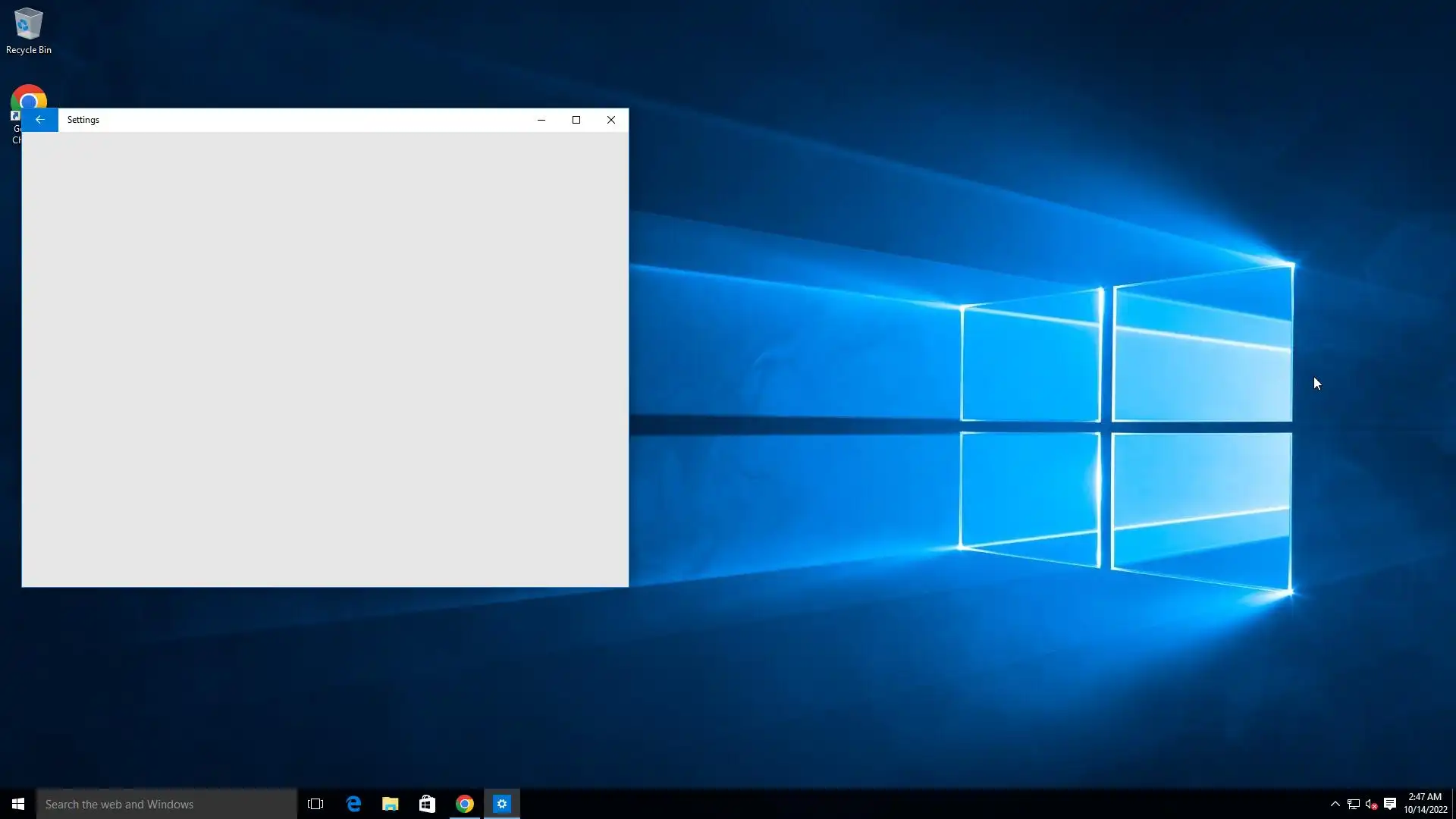Screen dimensions: 1456x819
Task: Launch Microsoft Edge from the taskbar
Action: point(353,804)
